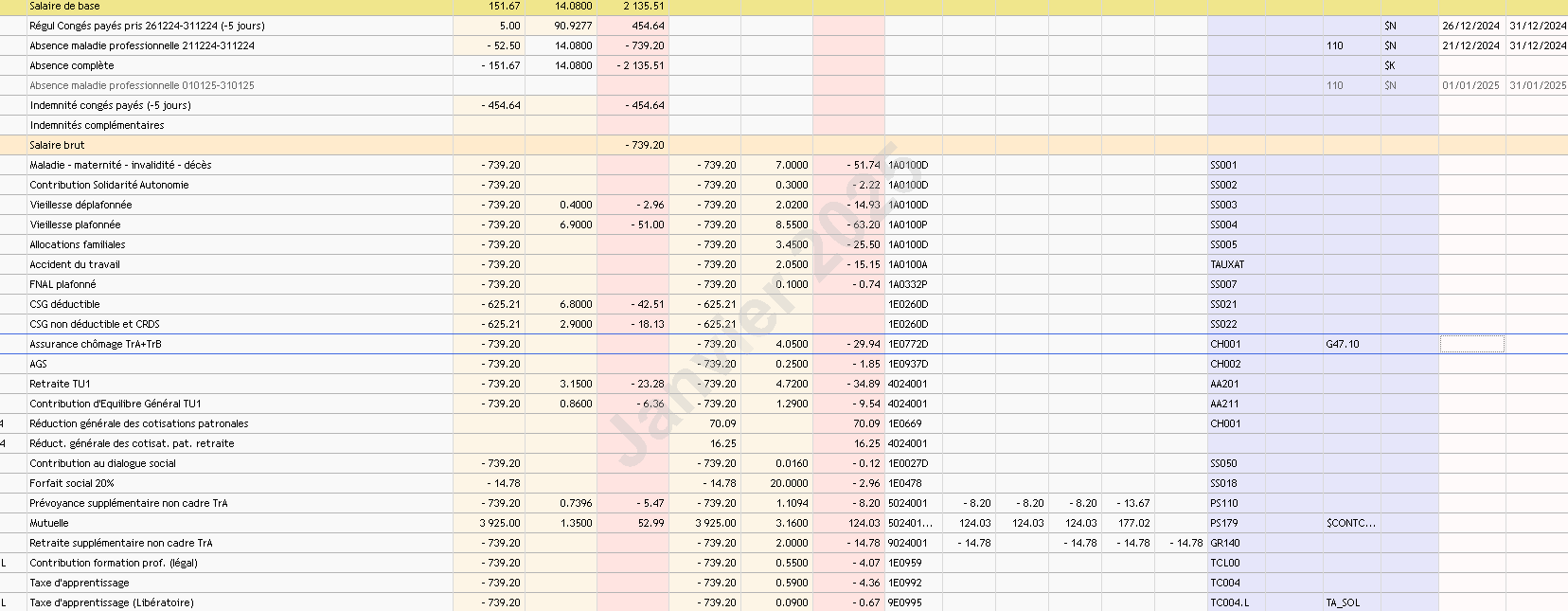Select 'CSG non déductible et CRDS' row label

click(x=95, y=324)
